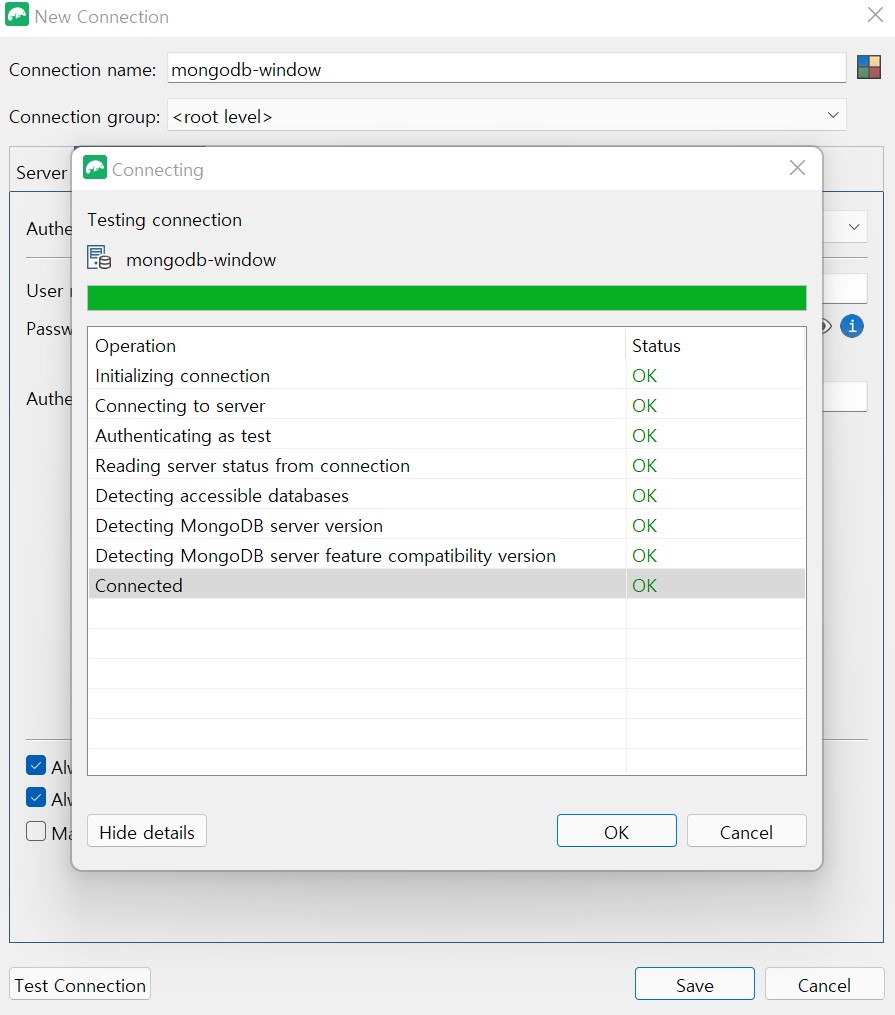The height and width of the screenshot is (1015, 895).
Task: Cancel the New Connection window
Action: [824, 985]
